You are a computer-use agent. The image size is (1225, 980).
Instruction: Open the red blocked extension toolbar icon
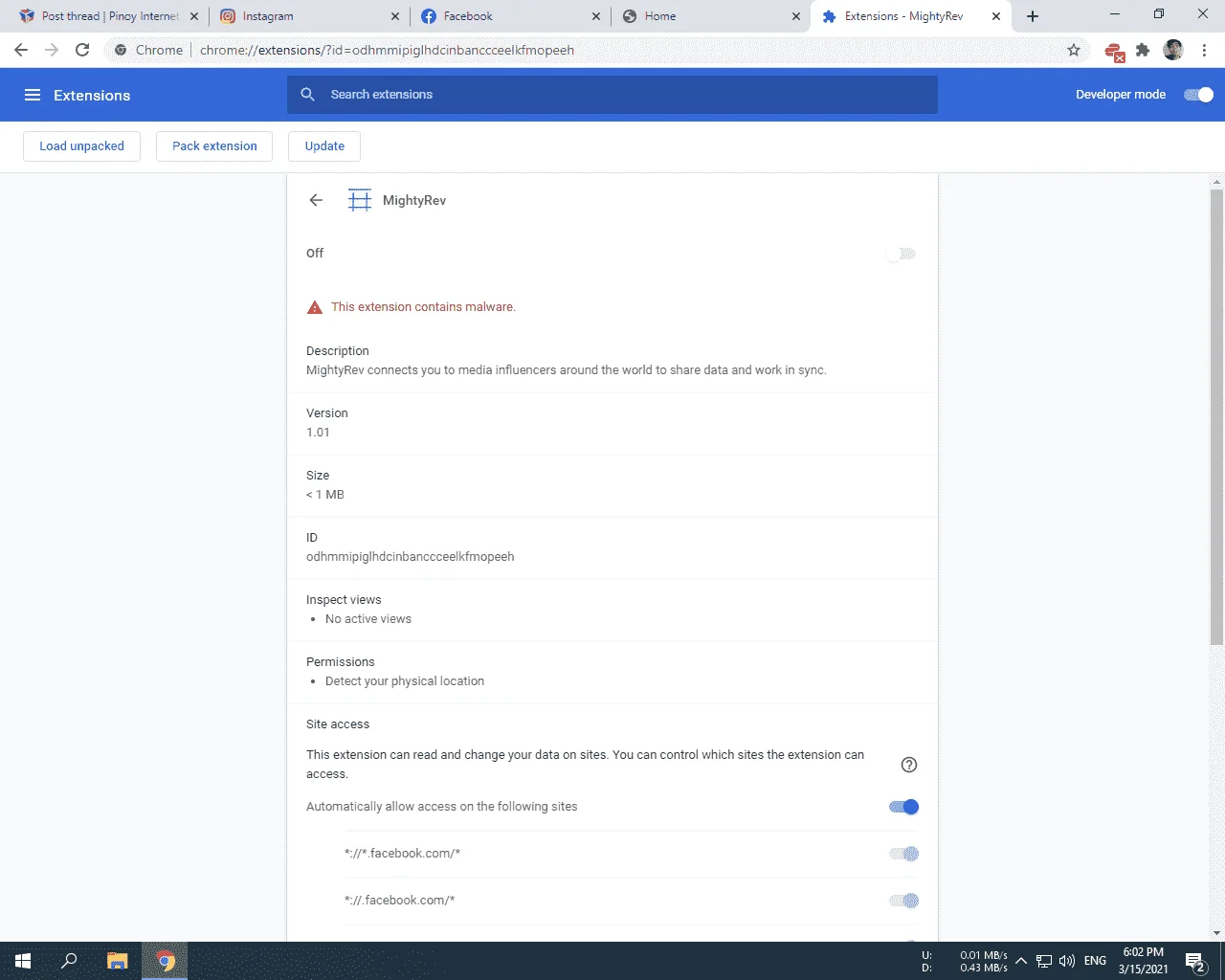tap(1114, 52)
